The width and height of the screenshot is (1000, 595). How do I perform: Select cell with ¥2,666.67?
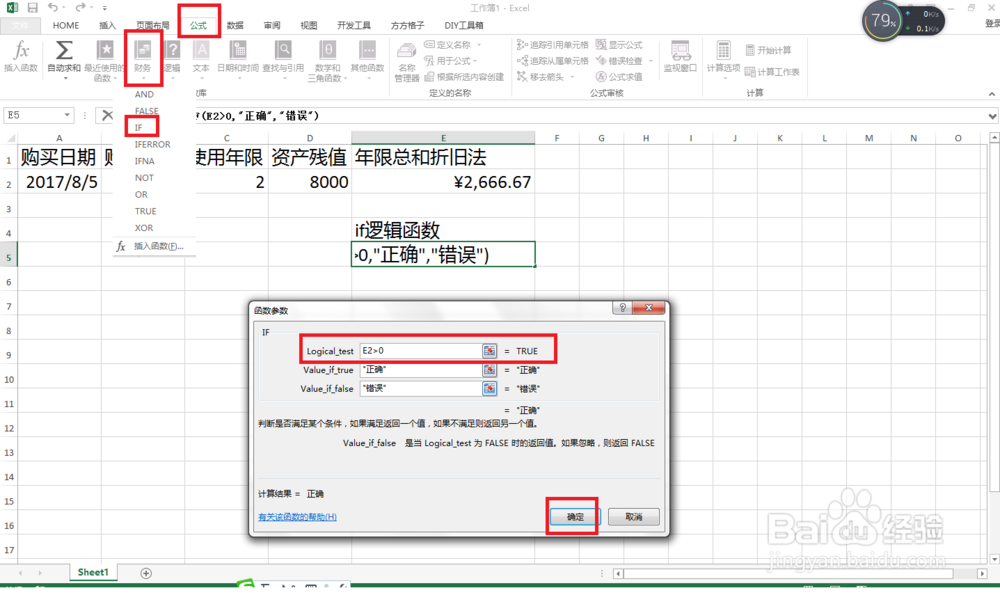(x=443, y=182)
